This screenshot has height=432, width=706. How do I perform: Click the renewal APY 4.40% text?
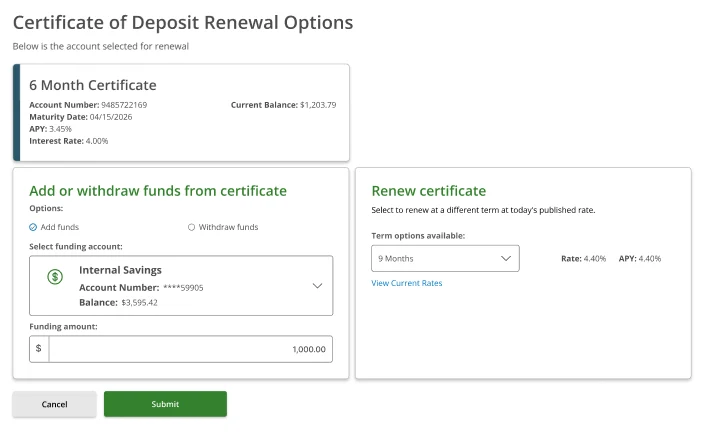coord(640,259)
